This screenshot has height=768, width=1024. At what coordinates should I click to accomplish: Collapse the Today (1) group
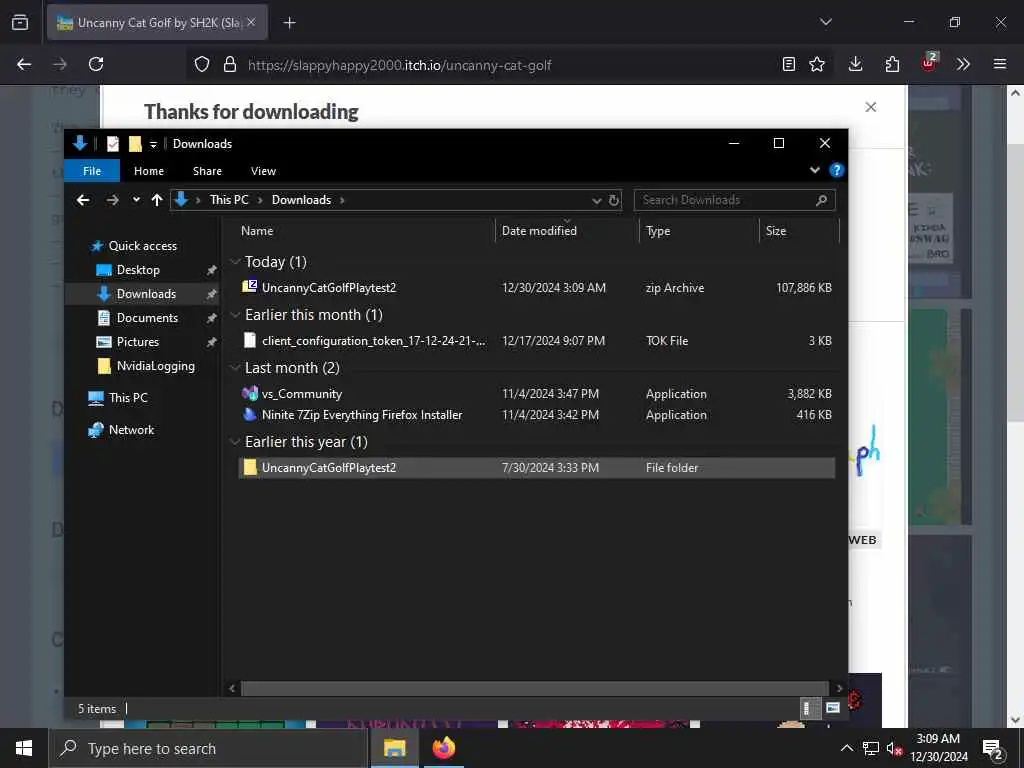click(235, 262)
